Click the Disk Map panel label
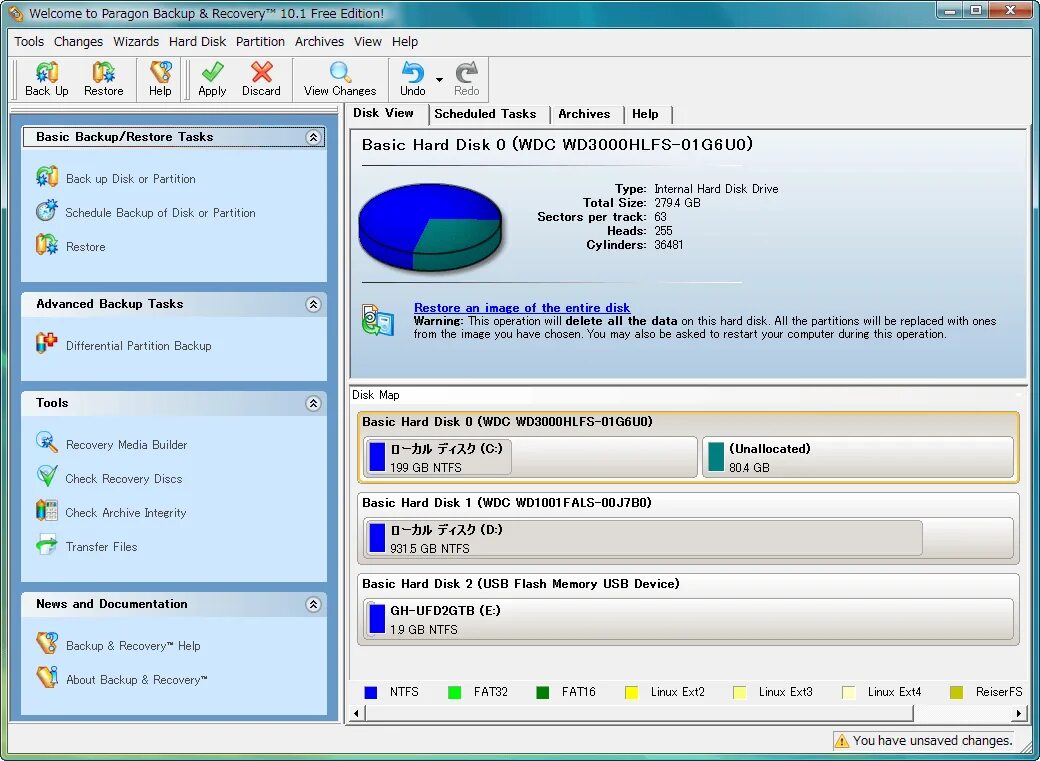The height and width of the screenshot is (761, 1040). [375, 395]
